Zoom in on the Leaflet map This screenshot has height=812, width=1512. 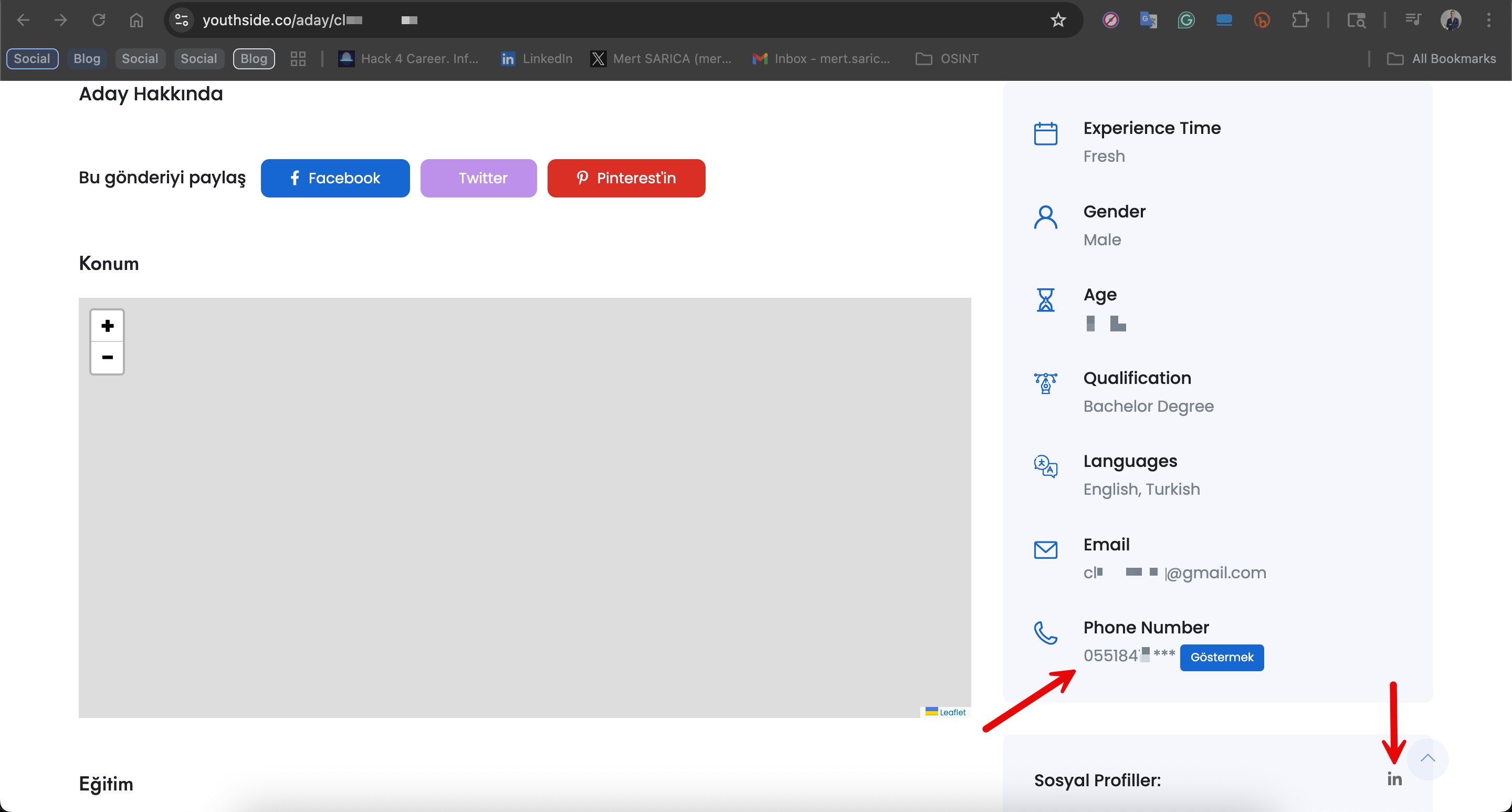108,326
